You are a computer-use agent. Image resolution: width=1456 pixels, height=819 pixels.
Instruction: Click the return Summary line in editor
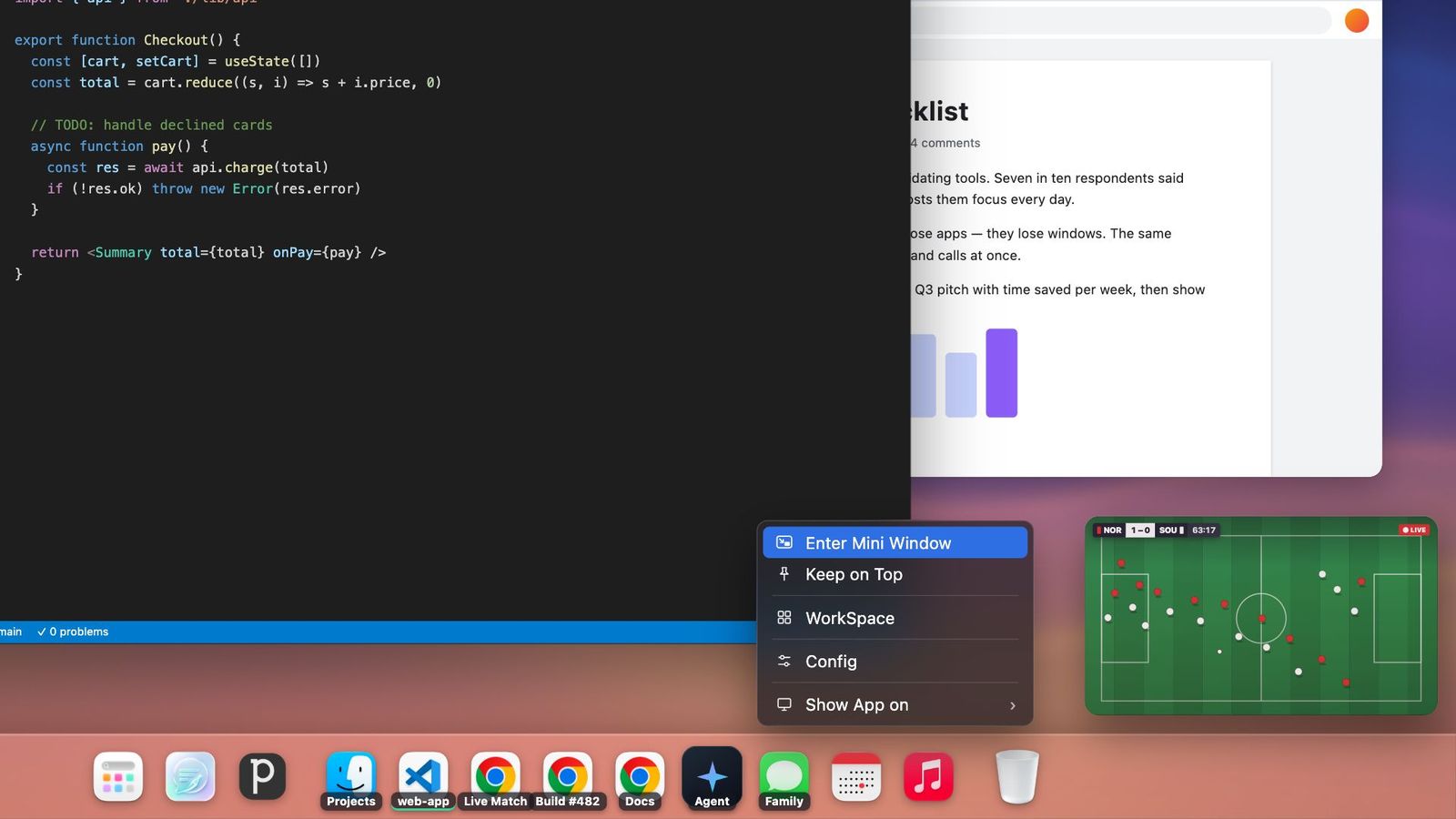208,252
